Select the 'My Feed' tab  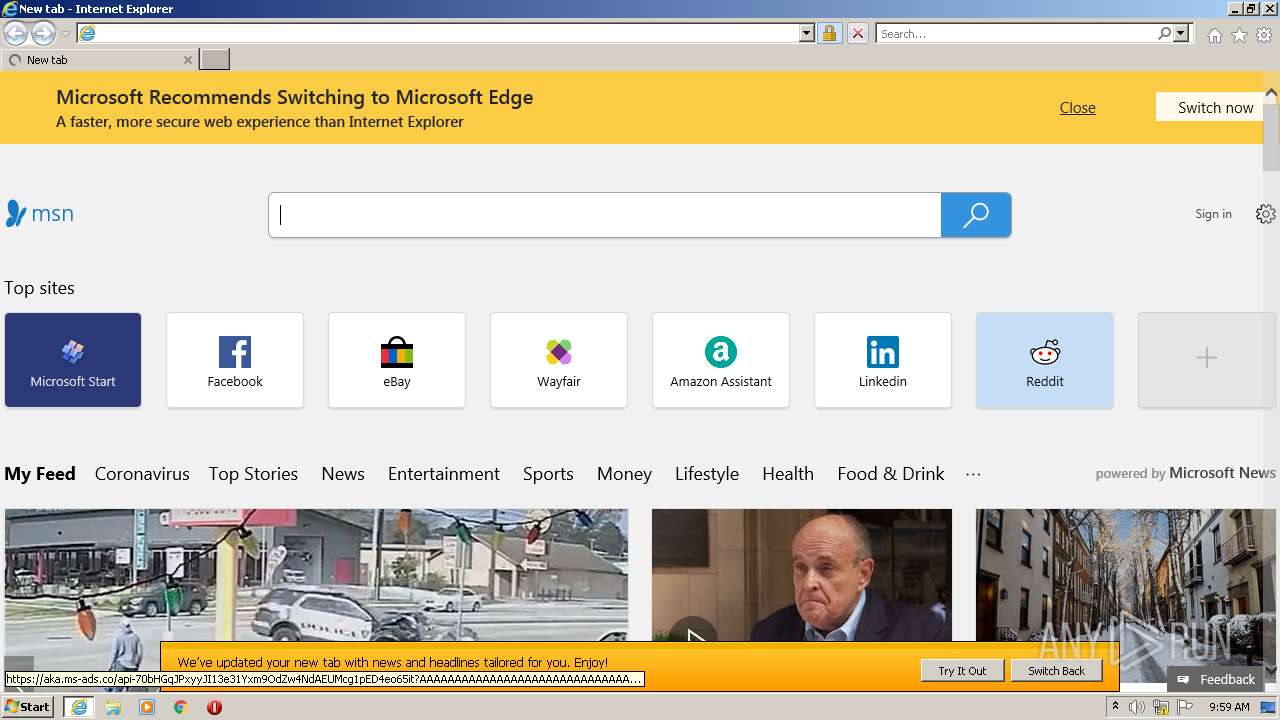(x=40, y=474)
